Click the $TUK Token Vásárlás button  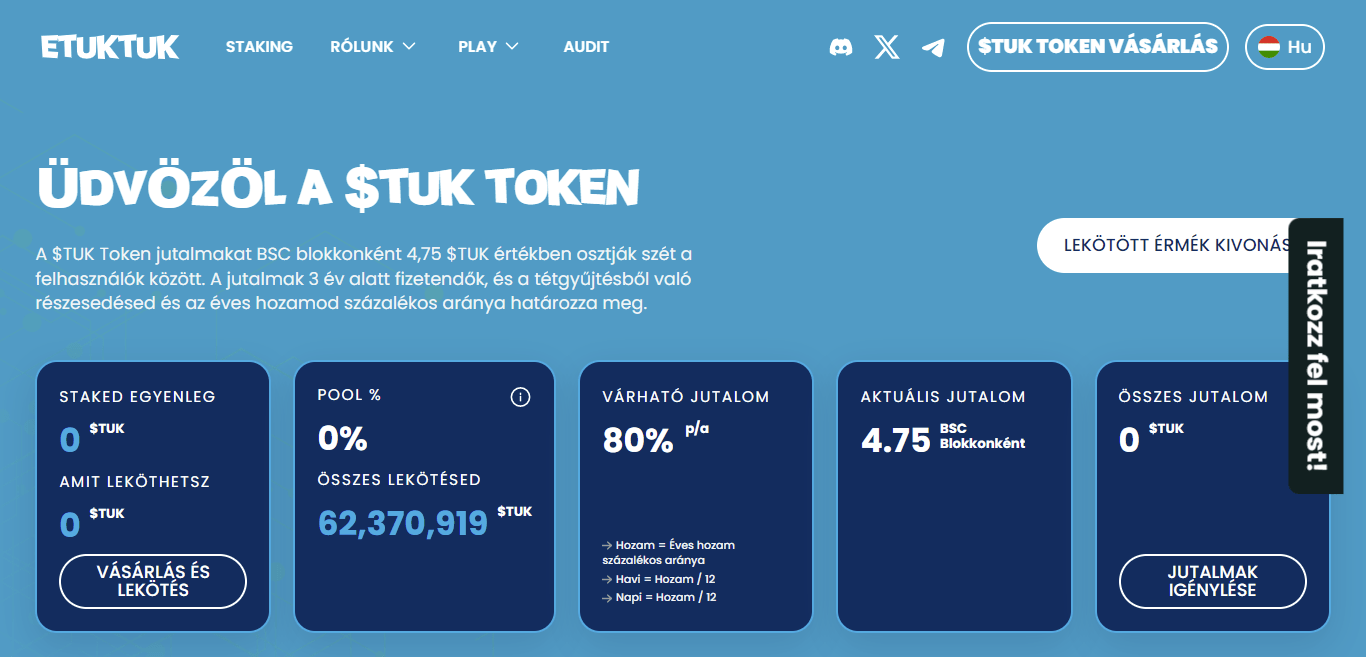tap(1097, 47)
